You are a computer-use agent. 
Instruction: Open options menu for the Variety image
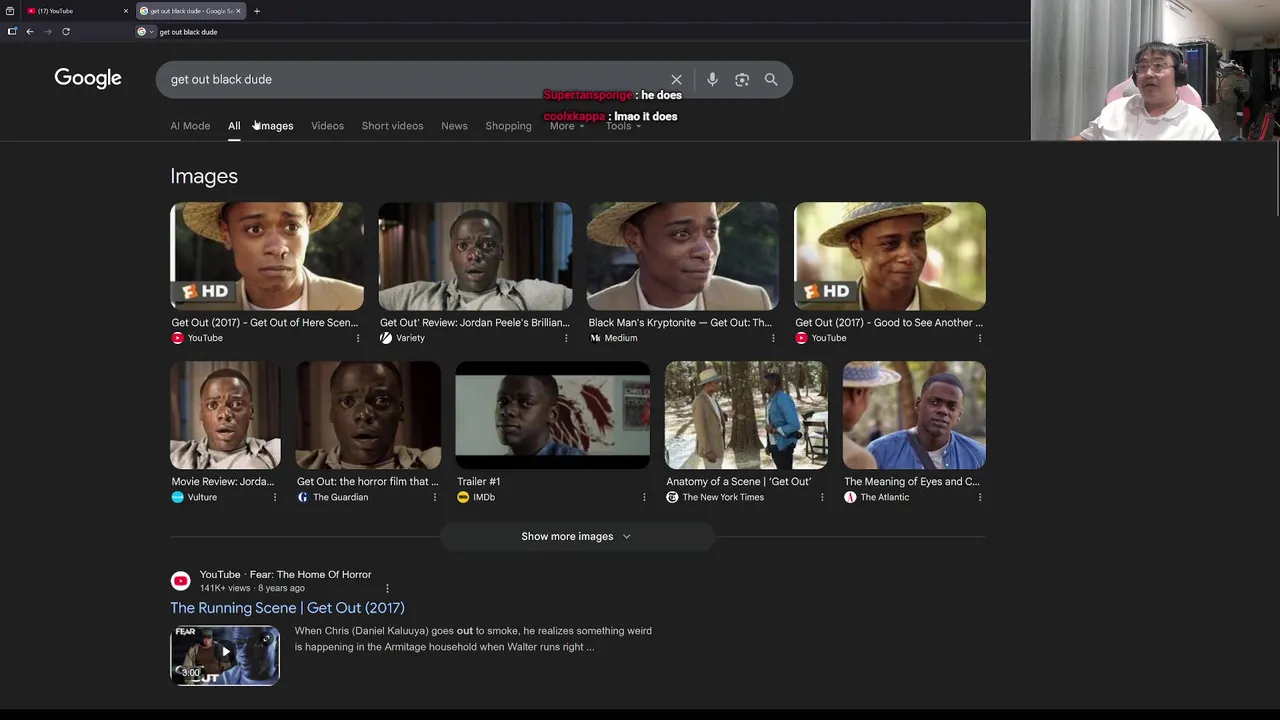pos(566,338)
